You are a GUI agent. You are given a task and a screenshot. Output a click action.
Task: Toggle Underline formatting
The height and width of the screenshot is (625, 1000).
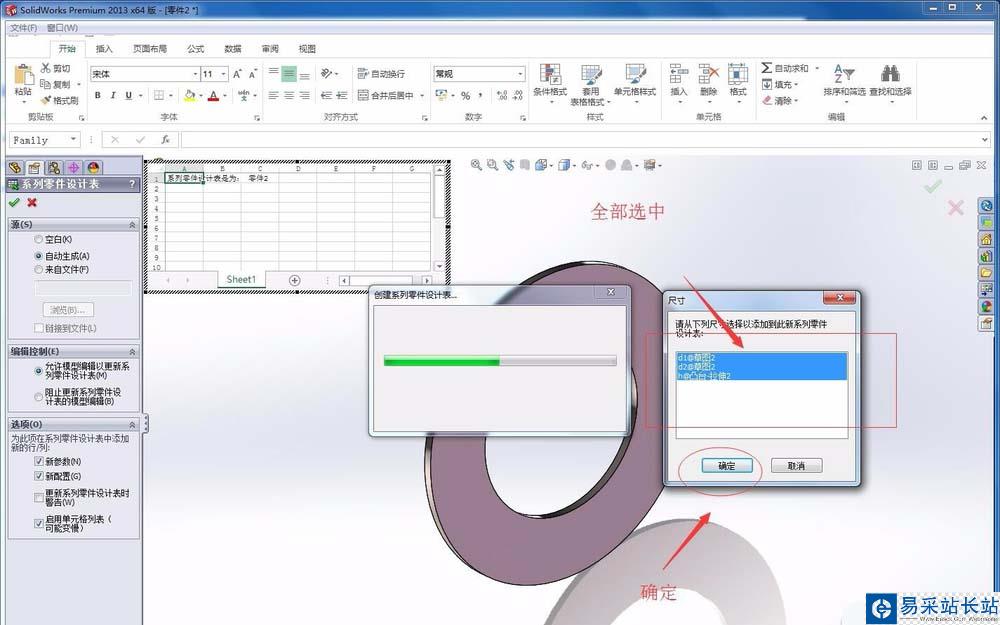[129, 95]
